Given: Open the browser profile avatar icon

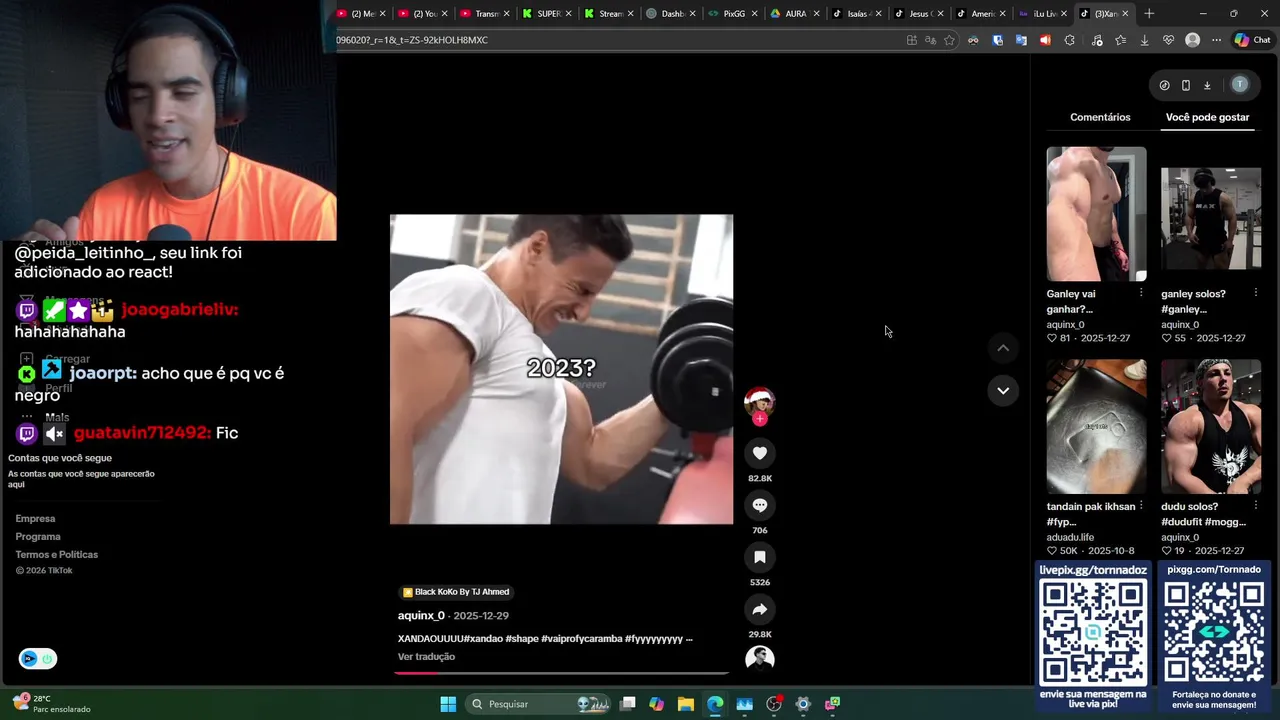Looking at the screenshot, I should pos(1192,40).
